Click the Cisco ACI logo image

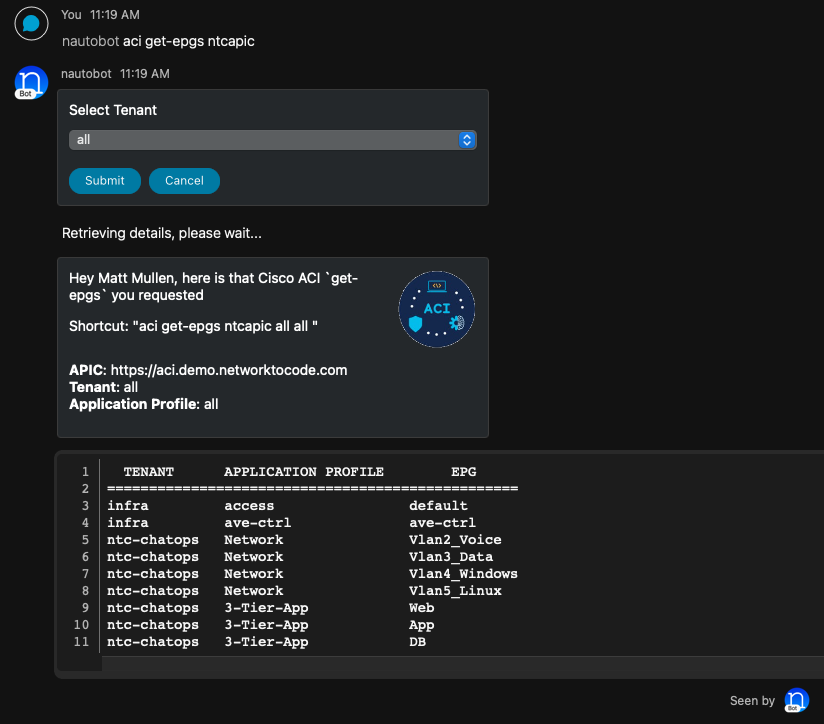436,309
